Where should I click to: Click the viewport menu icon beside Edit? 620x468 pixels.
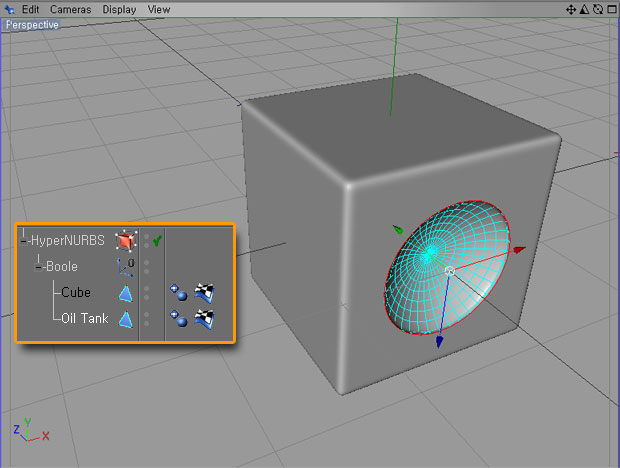pyautogui.click(x=9, y=9)
